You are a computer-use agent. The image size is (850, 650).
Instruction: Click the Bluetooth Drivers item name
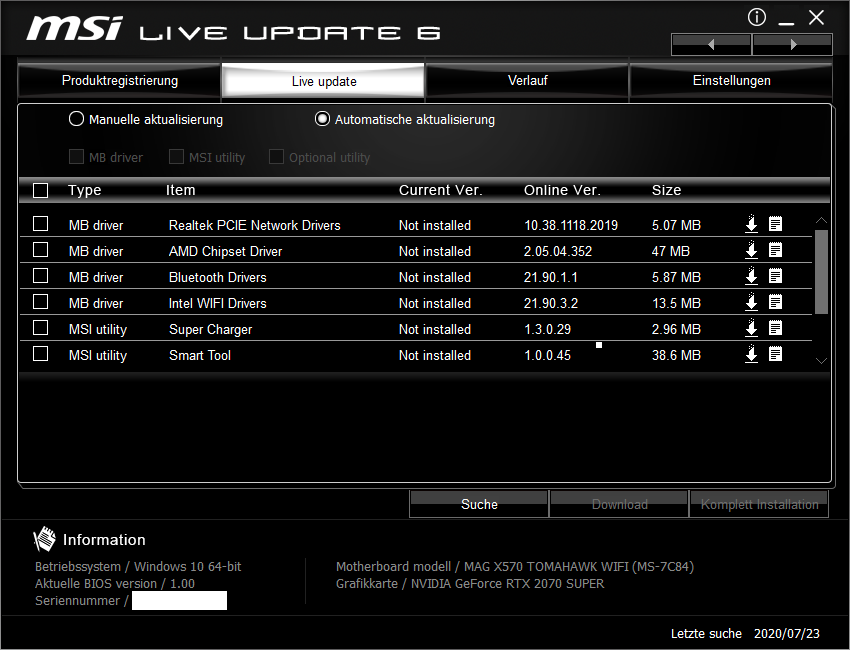217,277
